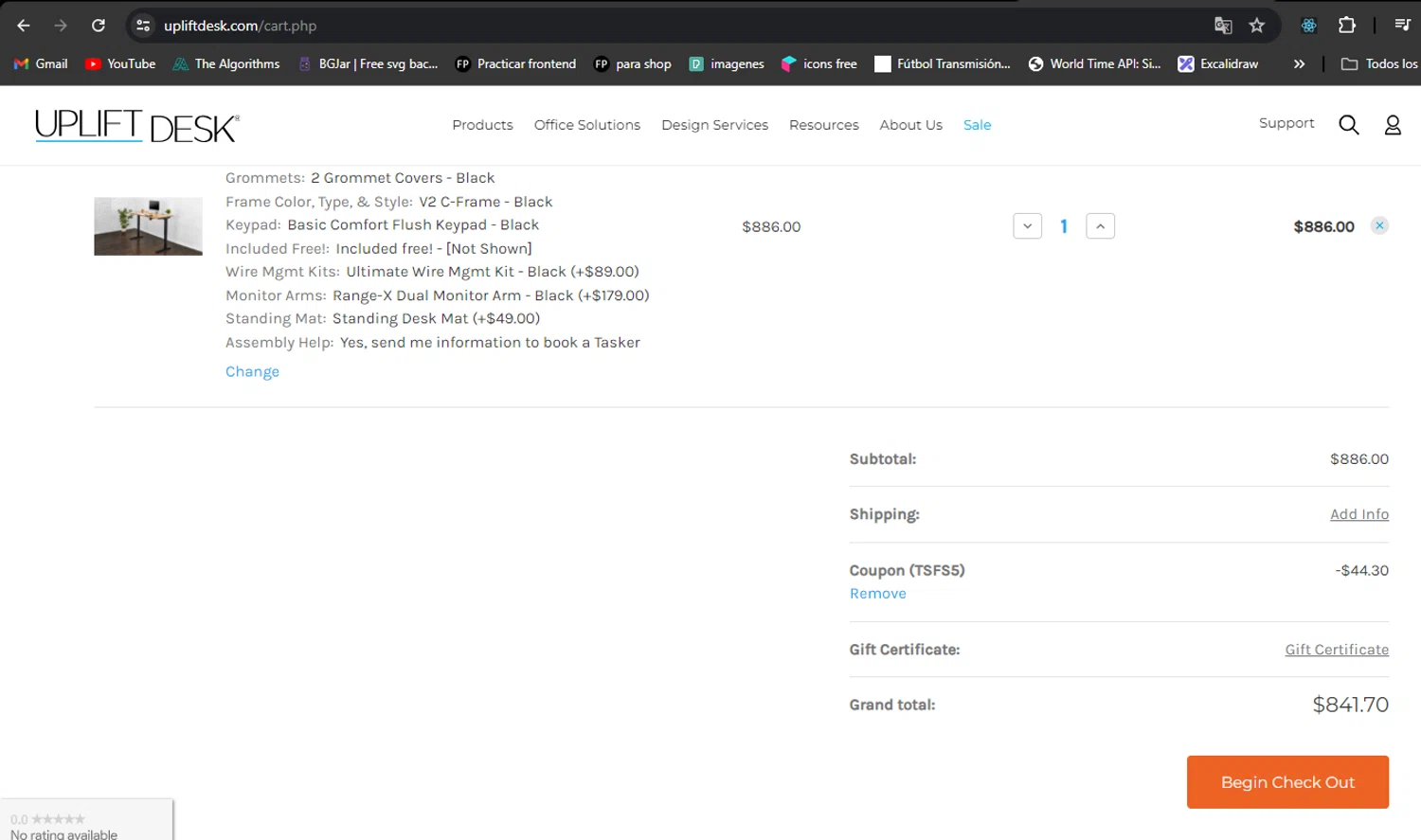Click the Basic Comfort Flush Keypad text
1421x840 pixels.
pos(413,225)
